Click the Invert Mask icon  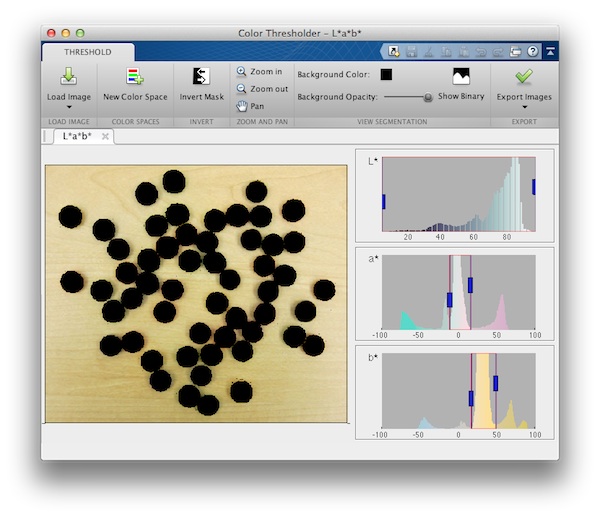(201, 77)
